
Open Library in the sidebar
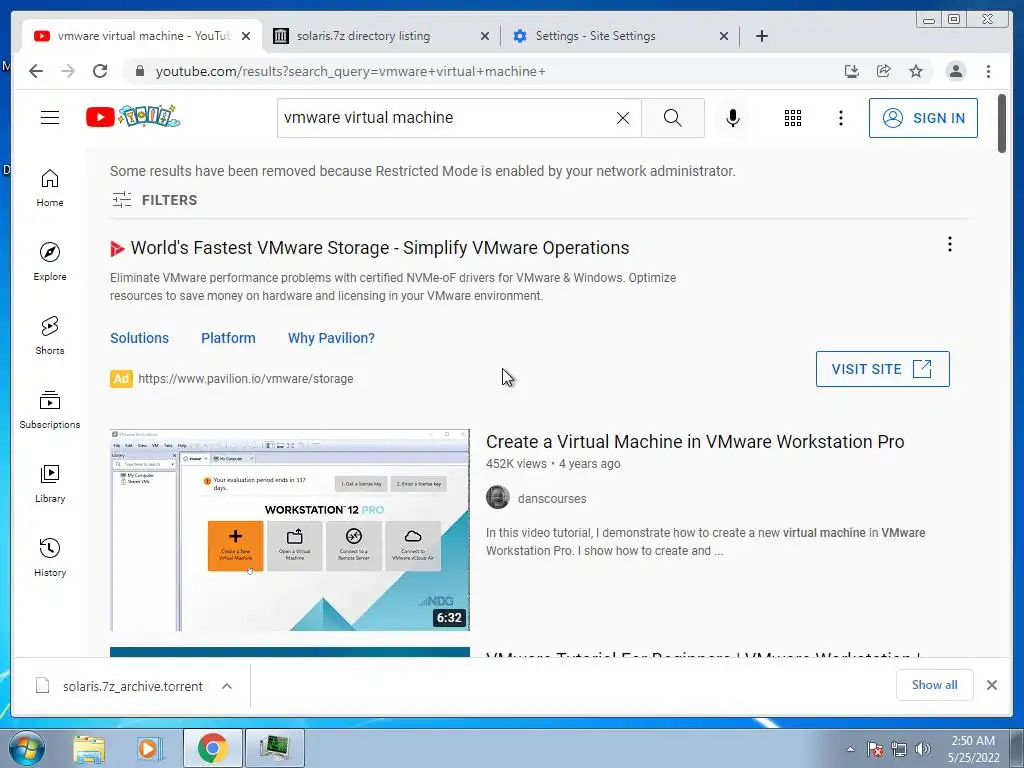click(50, 483)
